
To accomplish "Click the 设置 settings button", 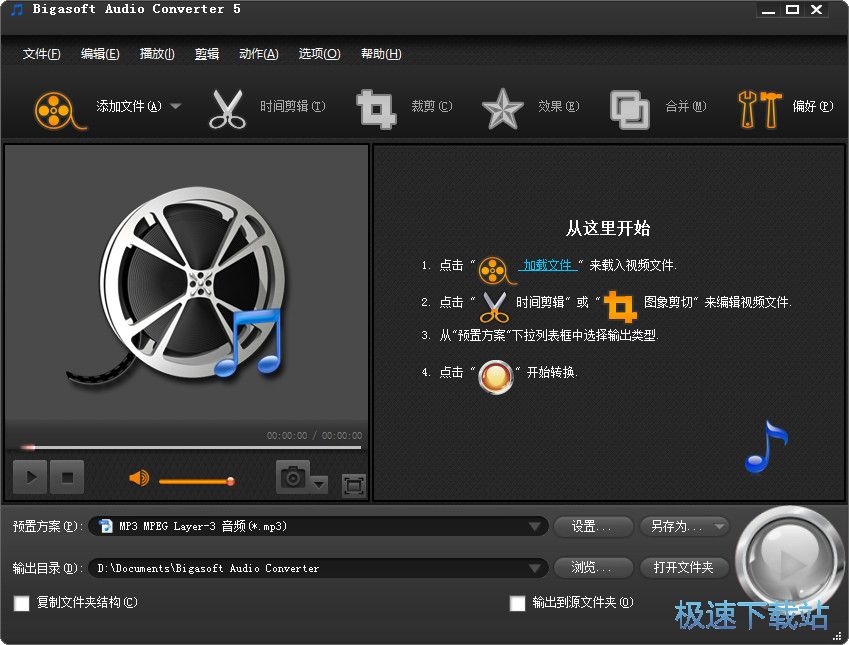I will (x=593, y=526).
